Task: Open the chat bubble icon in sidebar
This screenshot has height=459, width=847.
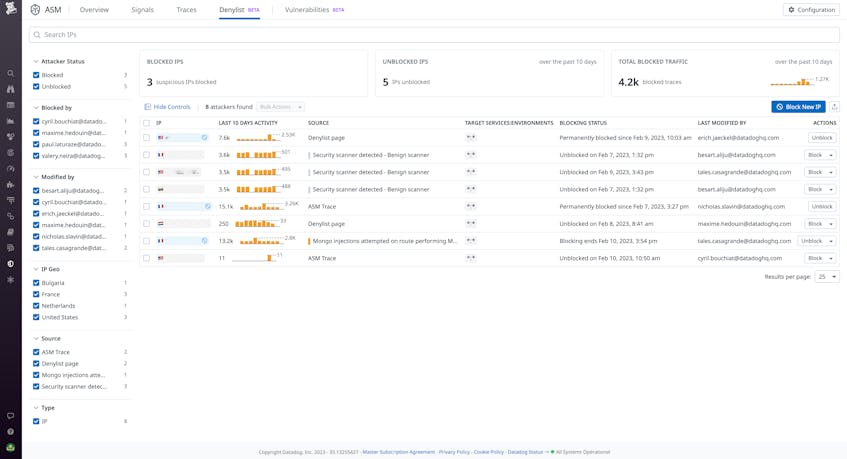Action: point(10,416)
